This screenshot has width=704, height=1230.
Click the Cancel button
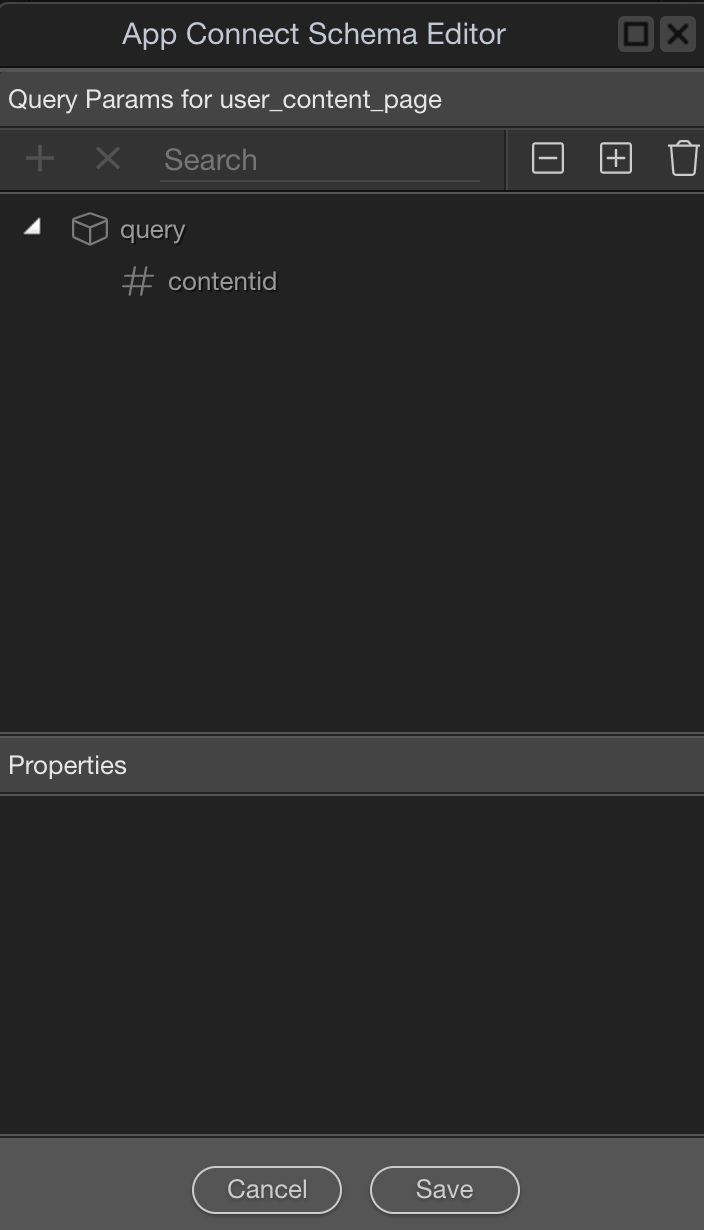point(267,1189)
